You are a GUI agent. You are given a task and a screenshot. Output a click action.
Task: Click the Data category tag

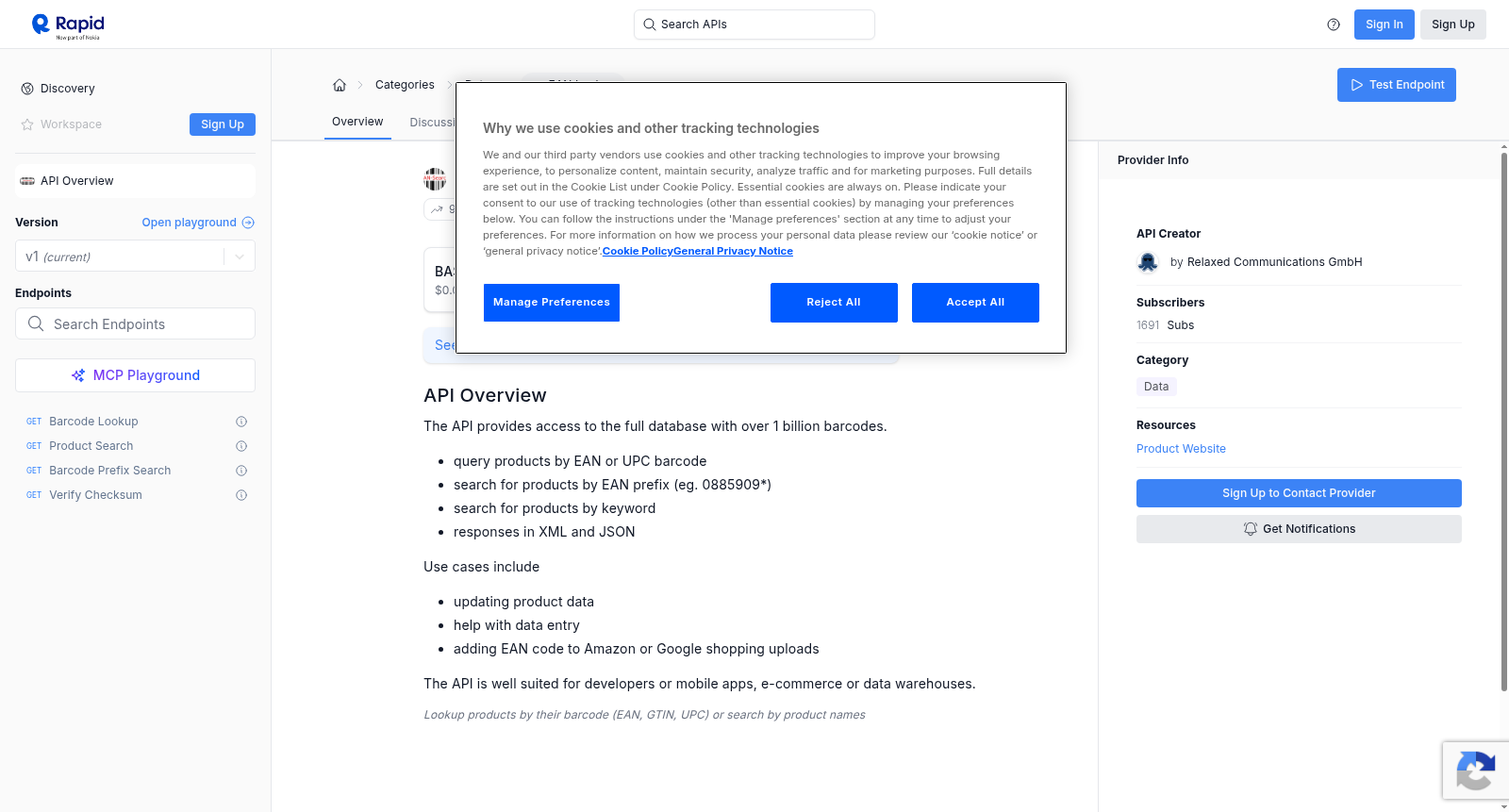(x=1156, y=387)
